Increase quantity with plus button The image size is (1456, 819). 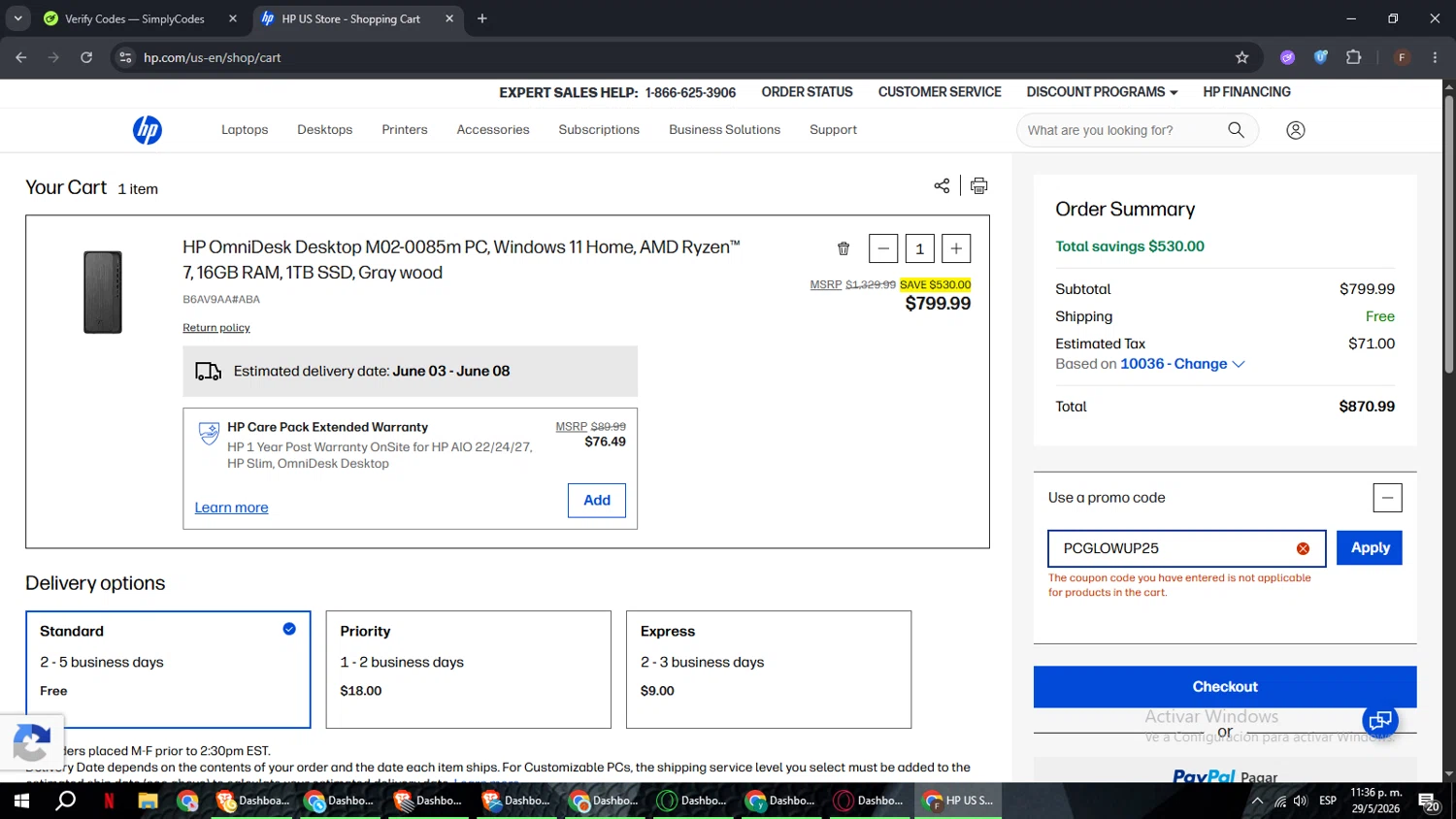coord(956,248)
